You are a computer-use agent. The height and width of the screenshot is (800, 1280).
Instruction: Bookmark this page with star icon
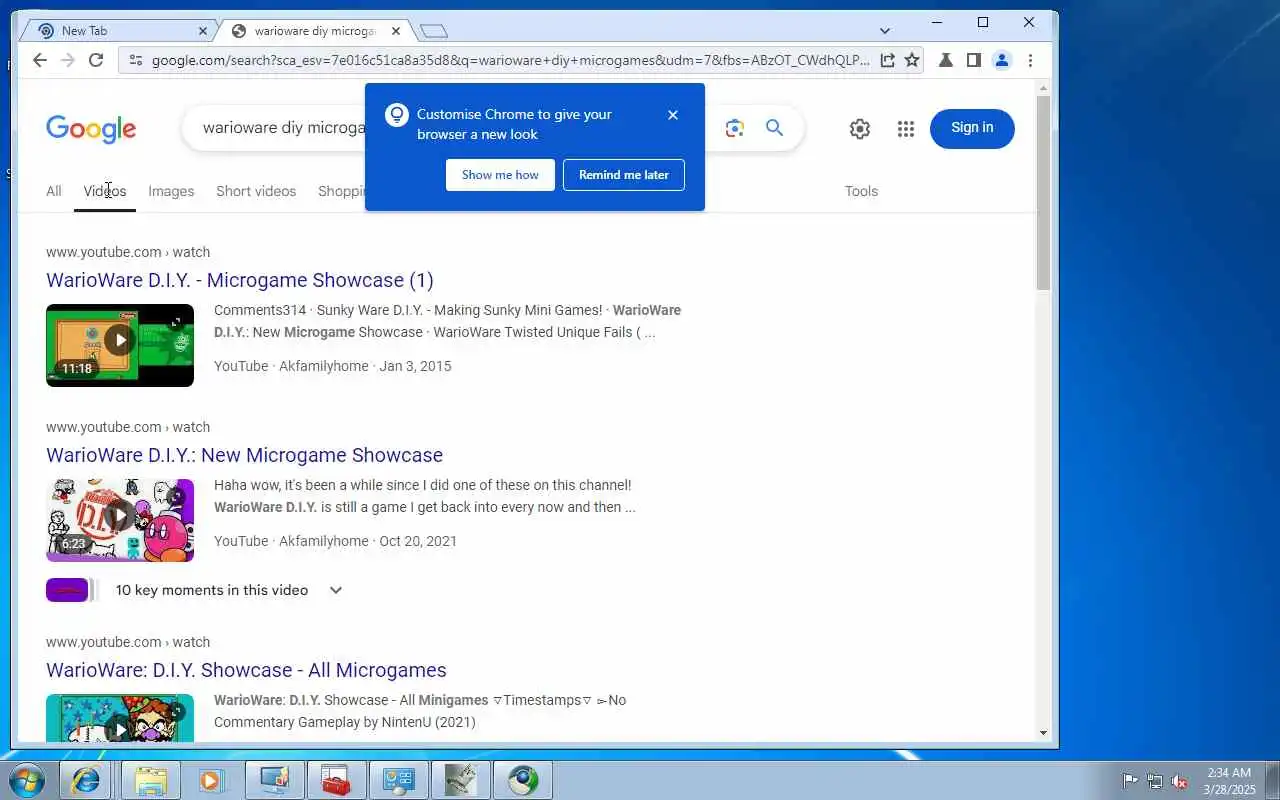pos(912,60)
